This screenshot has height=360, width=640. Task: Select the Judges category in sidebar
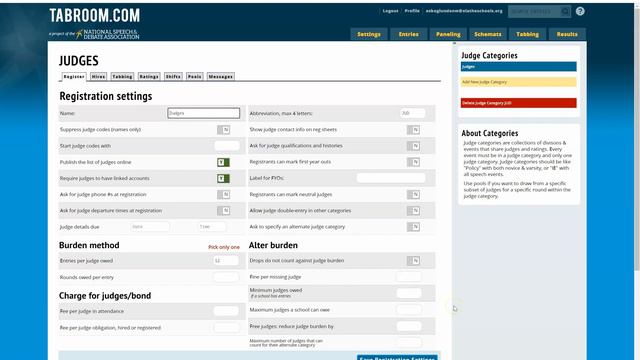tap(518, 67)
